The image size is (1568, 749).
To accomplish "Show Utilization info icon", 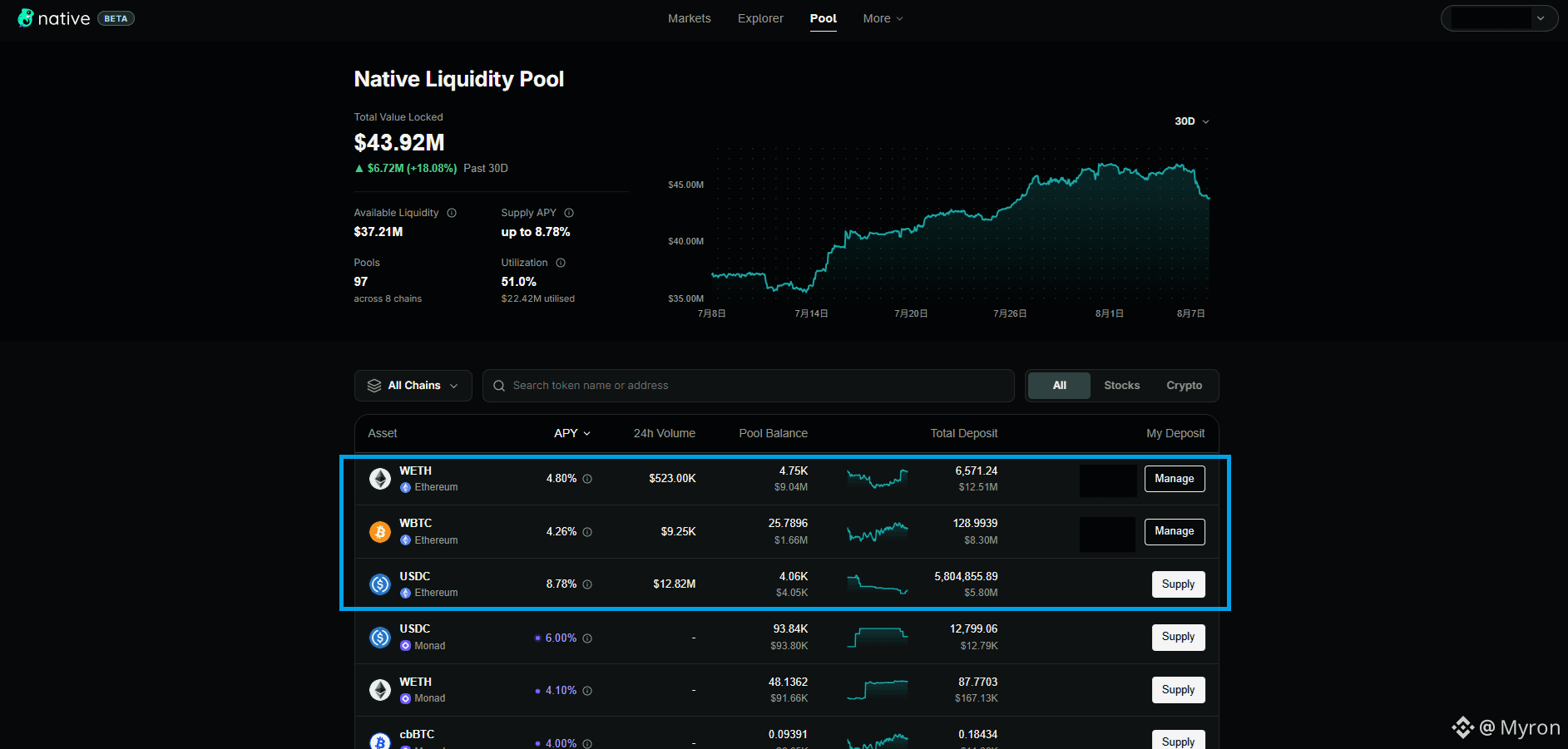I will [561, 263].
